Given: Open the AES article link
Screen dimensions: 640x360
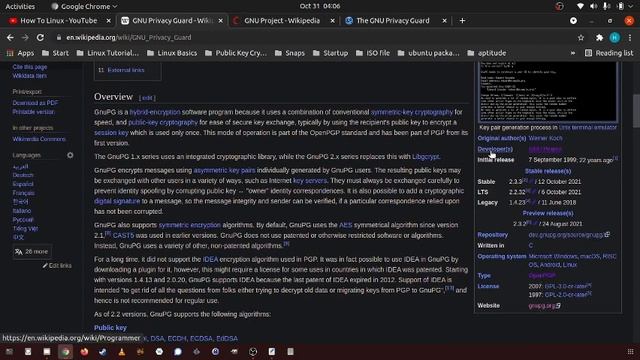Looking at the screenshot, I should coord(345,225).
